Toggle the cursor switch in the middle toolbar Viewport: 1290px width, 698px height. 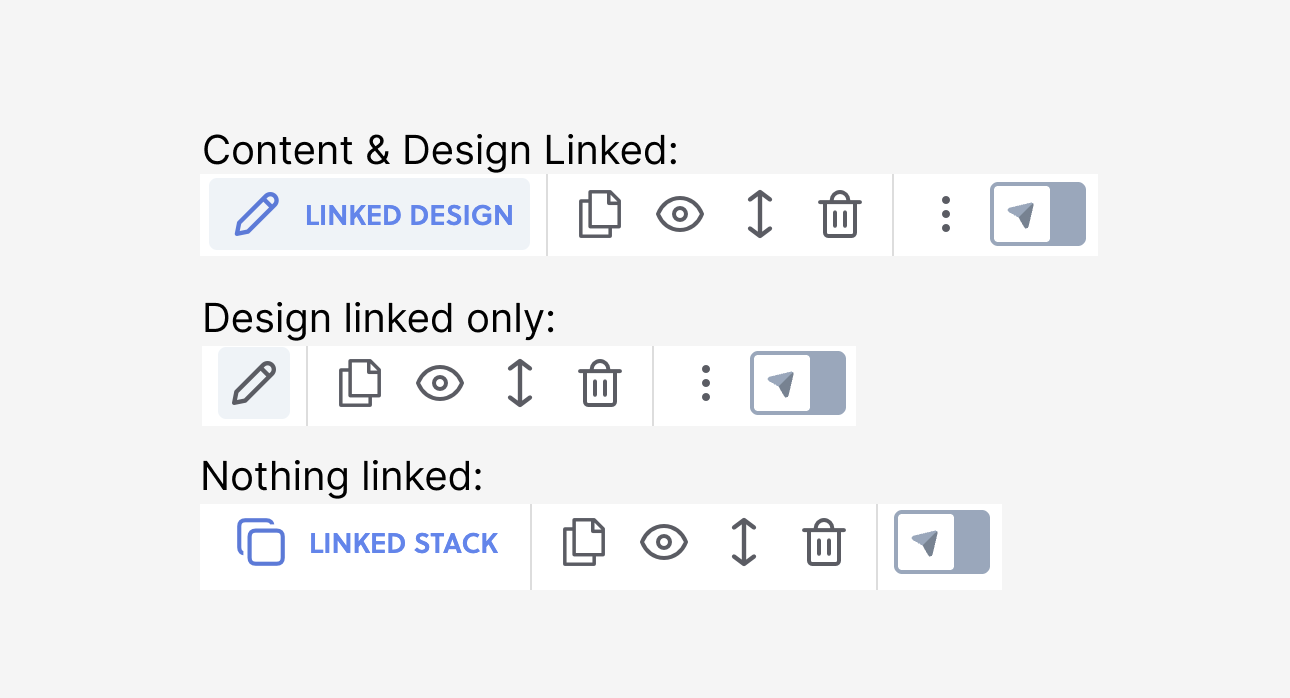[x=797, y=384]
